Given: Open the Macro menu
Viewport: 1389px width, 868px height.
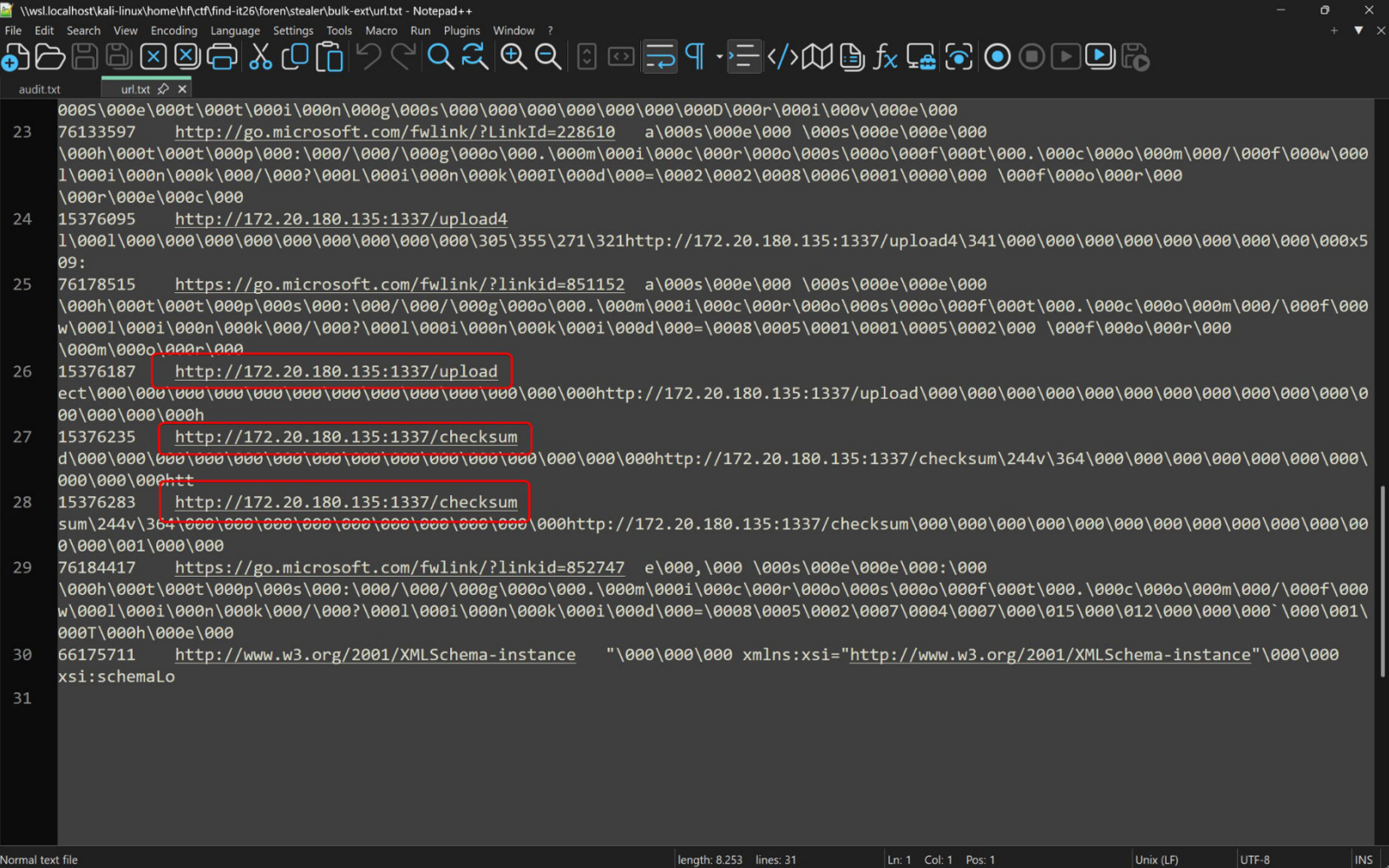Looking at the screenshot, I should click(381, 30).
